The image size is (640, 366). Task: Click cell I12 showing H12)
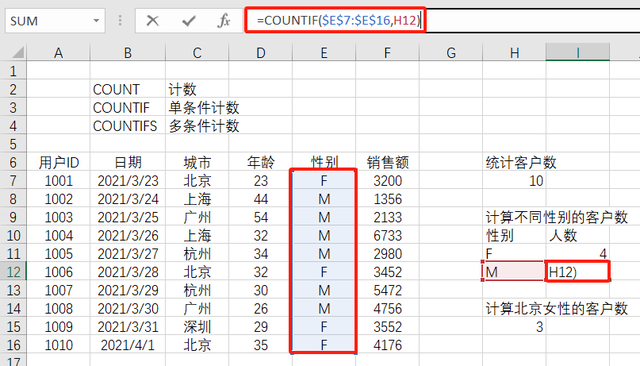(x=578, y=272)
